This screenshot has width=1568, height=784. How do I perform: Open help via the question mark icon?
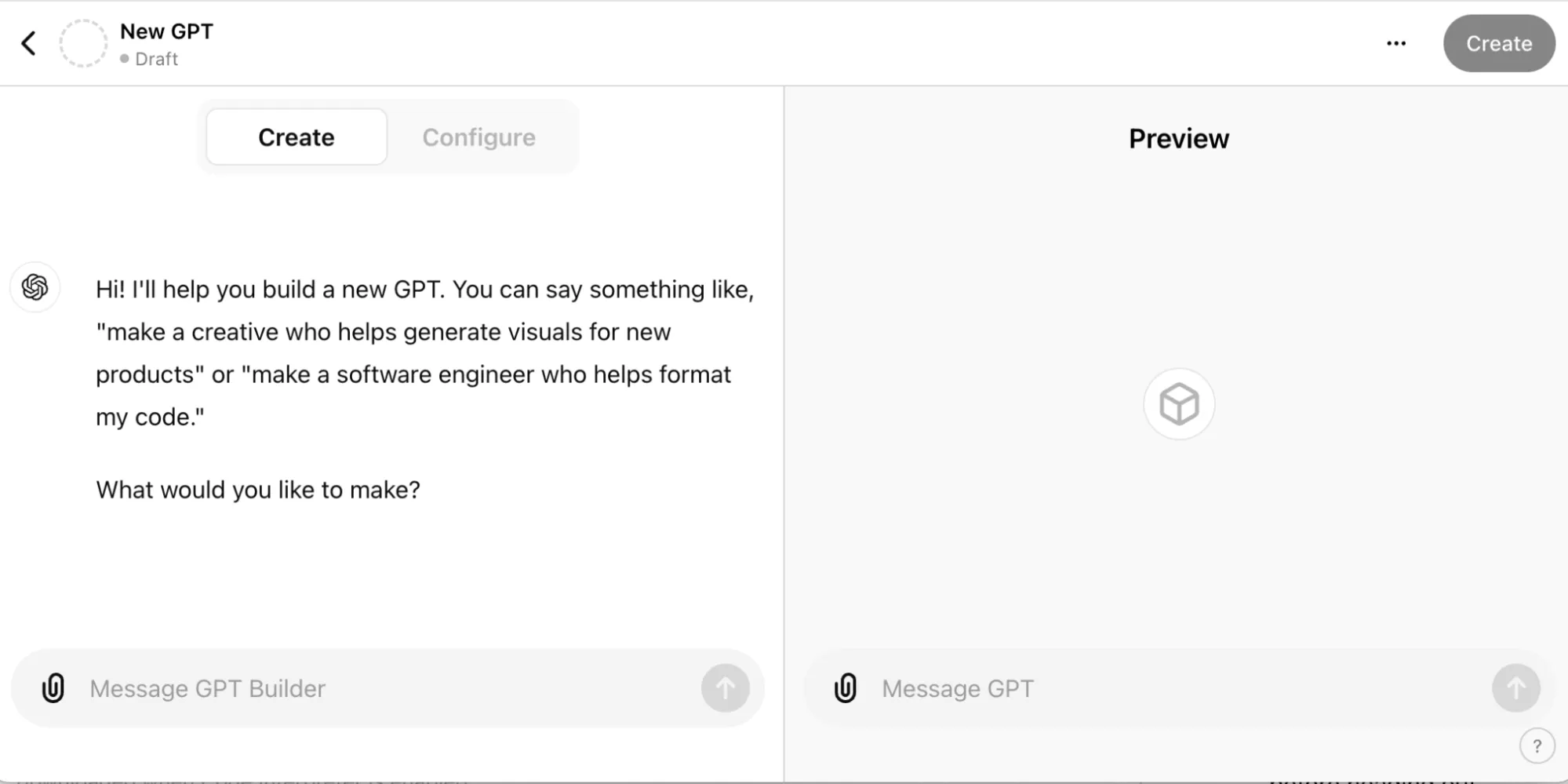click(x=1538, y=745)
